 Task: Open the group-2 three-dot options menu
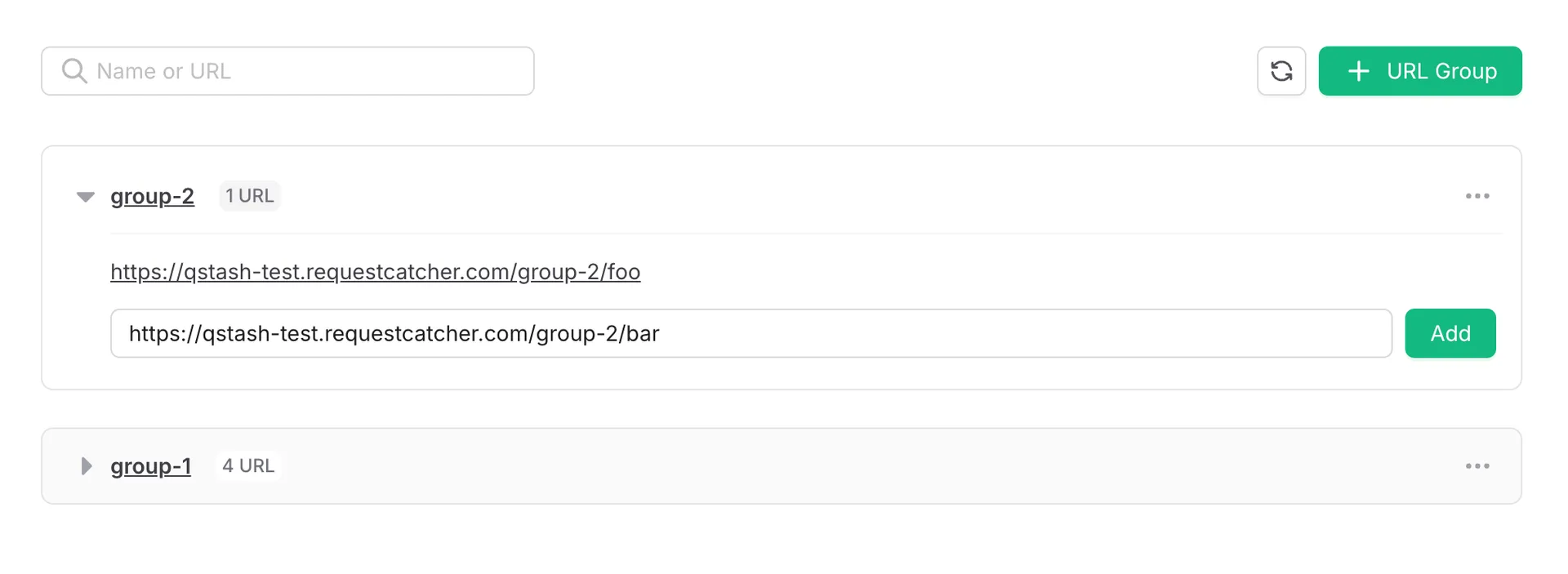coord(1477,196)
